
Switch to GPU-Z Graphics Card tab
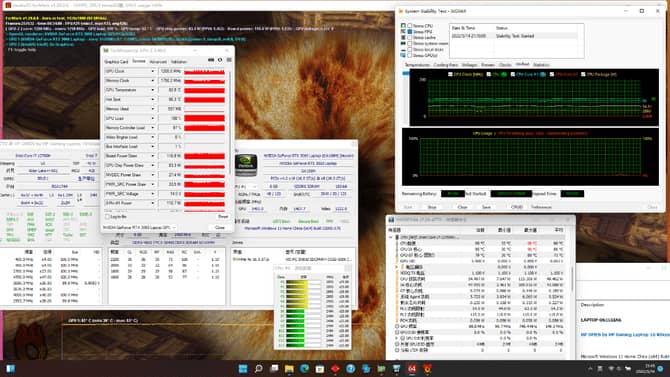(x=116, y=62)
